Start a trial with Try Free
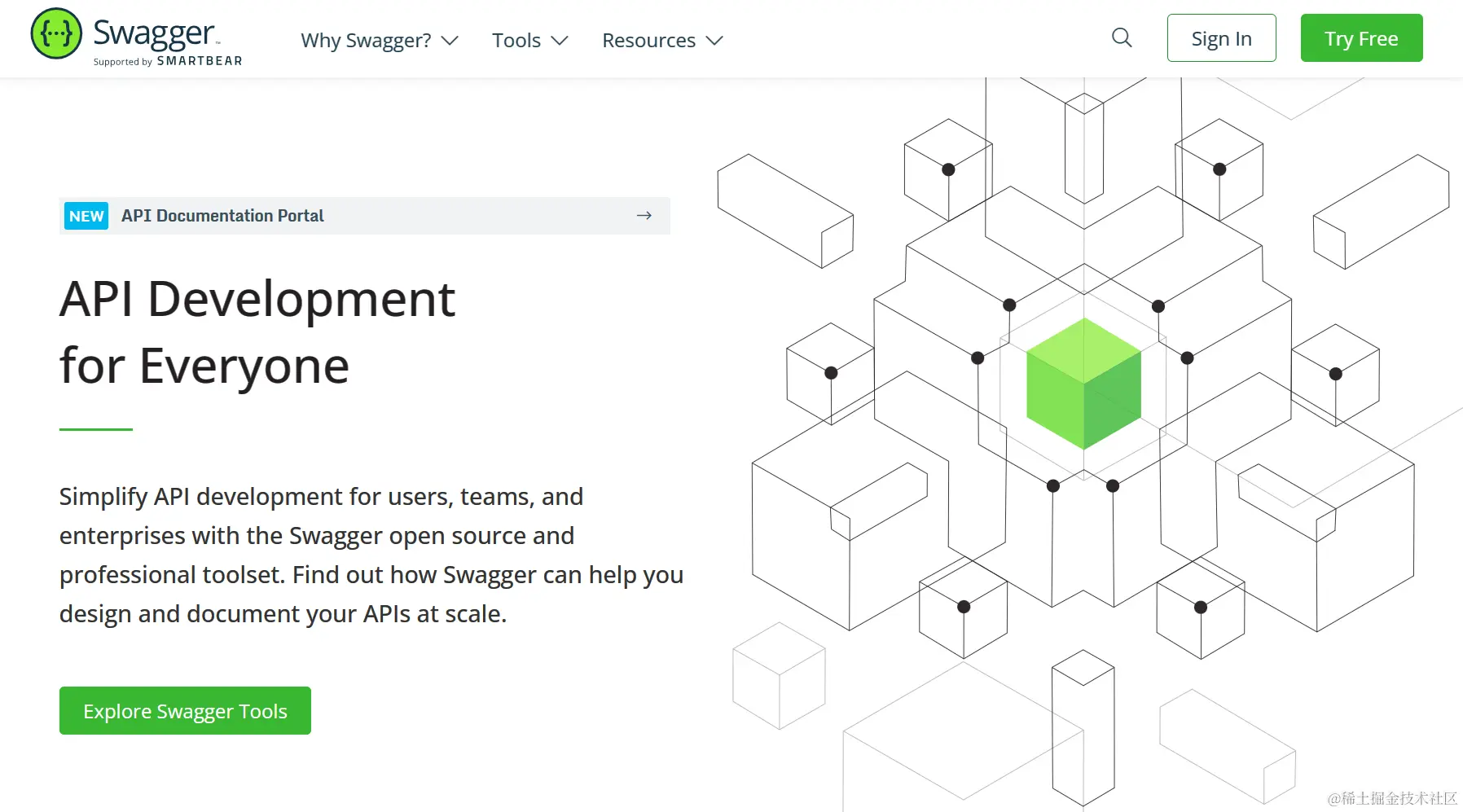The width and height of the screenshot is (1463, 812). pos(1362,38)
